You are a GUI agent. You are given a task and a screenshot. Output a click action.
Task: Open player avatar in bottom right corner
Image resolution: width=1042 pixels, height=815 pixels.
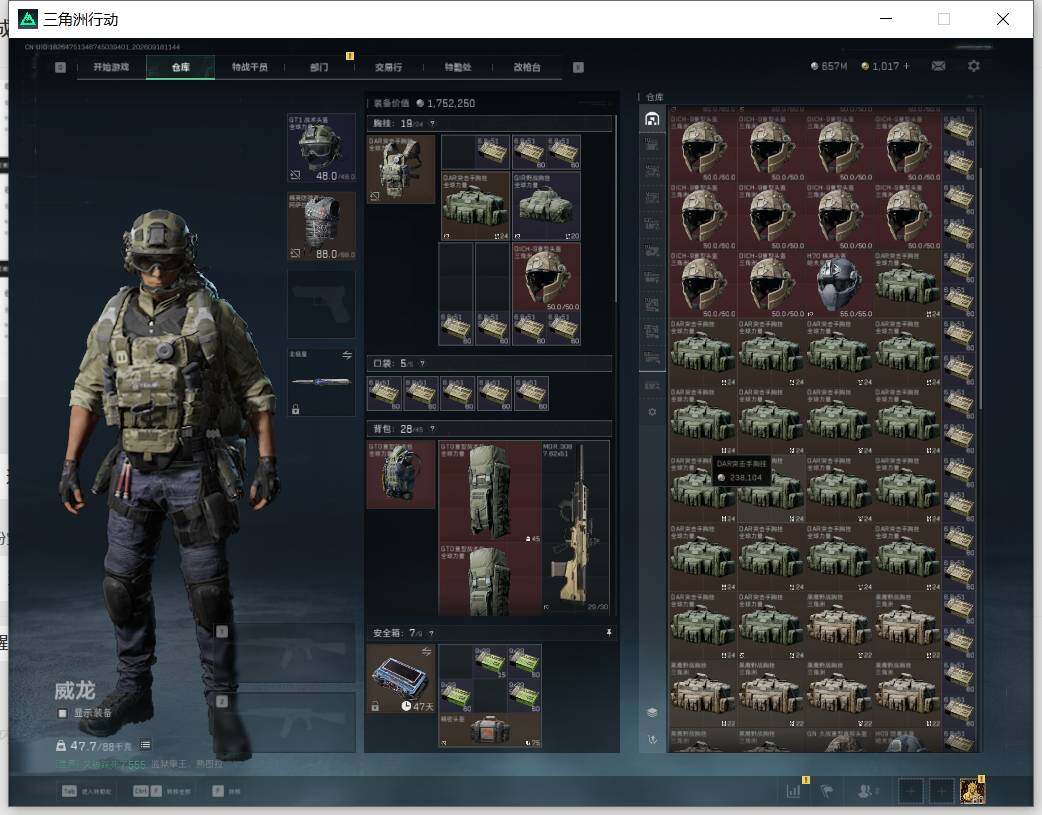[x=972, y=791]
